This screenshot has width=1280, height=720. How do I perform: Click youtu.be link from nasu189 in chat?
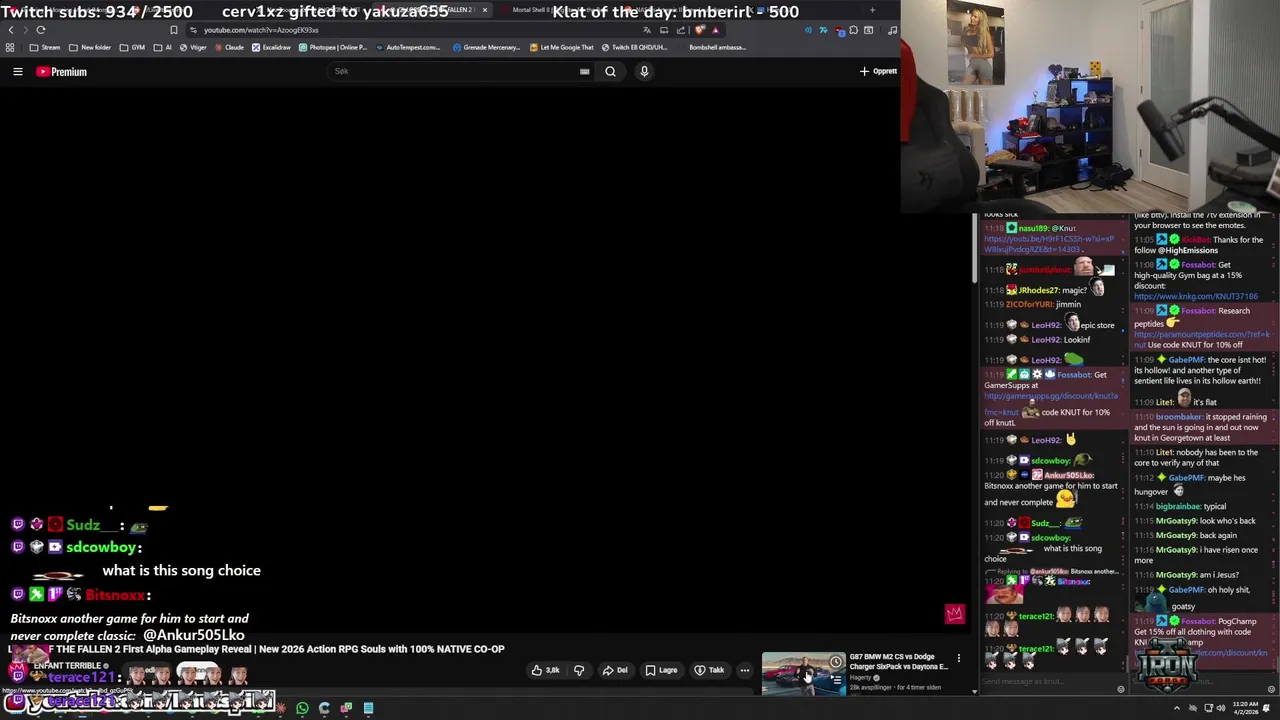coord(1048,244)
